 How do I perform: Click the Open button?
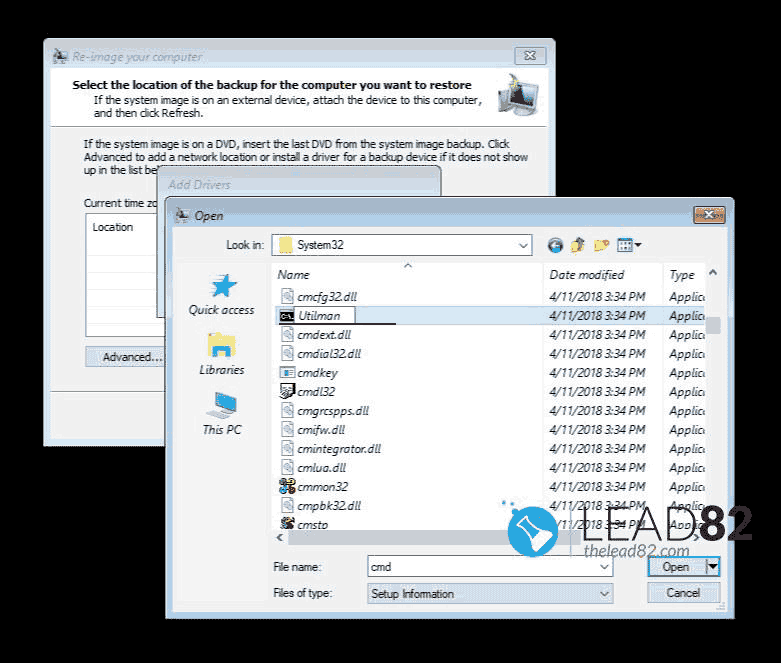677,567
